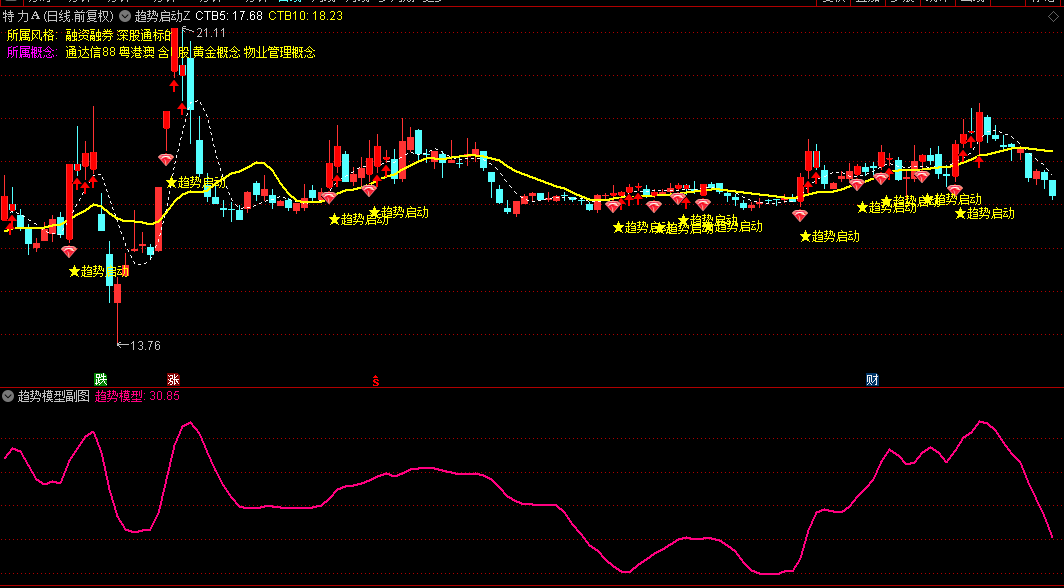Click the 13.76 low price label
Screen dimensions: 1064x588
point(145,346)
